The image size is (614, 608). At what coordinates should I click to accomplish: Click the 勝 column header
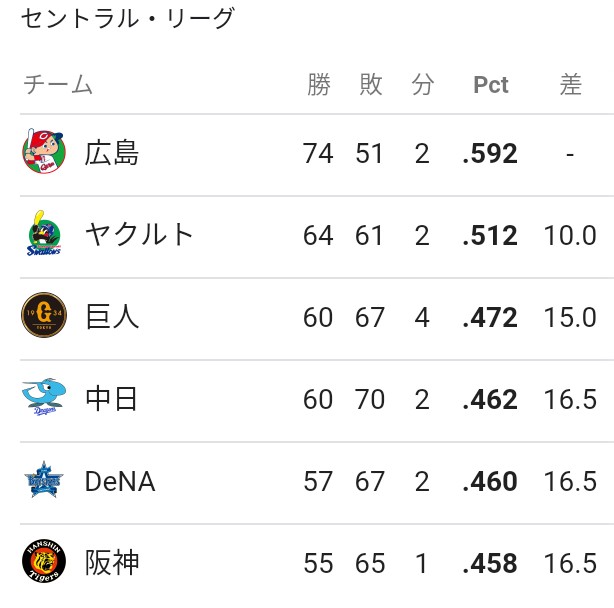pyautogui.click(x=319, y=85)
